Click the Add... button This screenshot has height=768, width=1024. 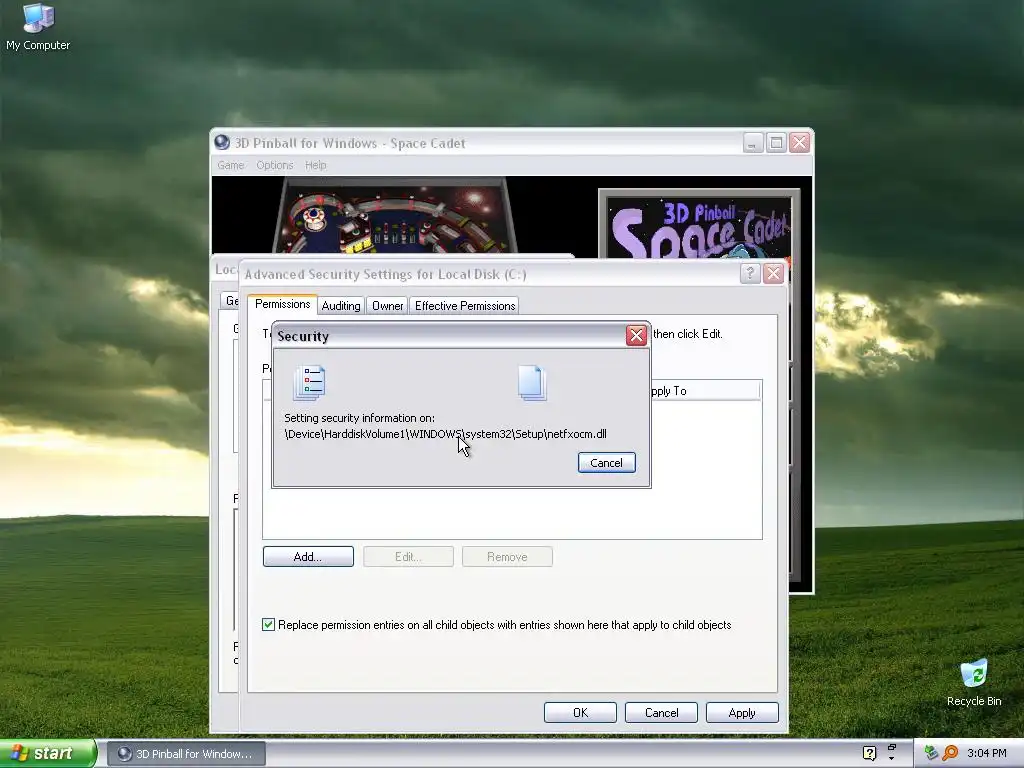308,556
